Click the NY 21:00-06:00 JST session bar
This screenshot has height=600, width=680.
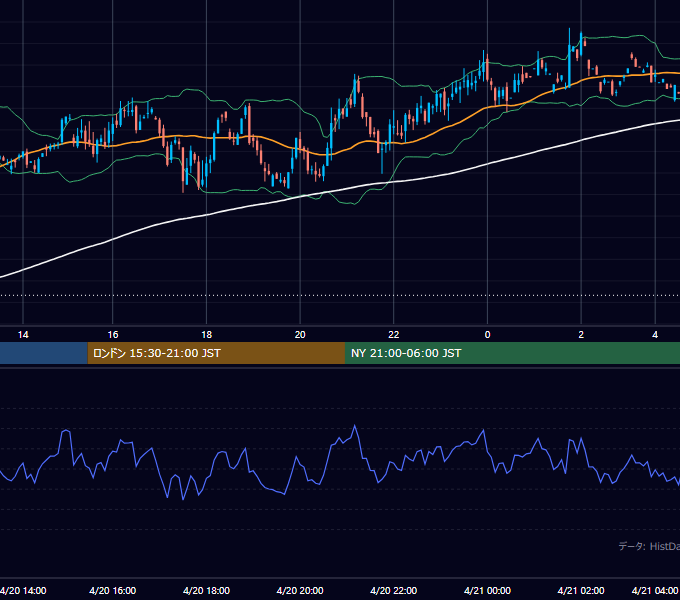[512, 353]
